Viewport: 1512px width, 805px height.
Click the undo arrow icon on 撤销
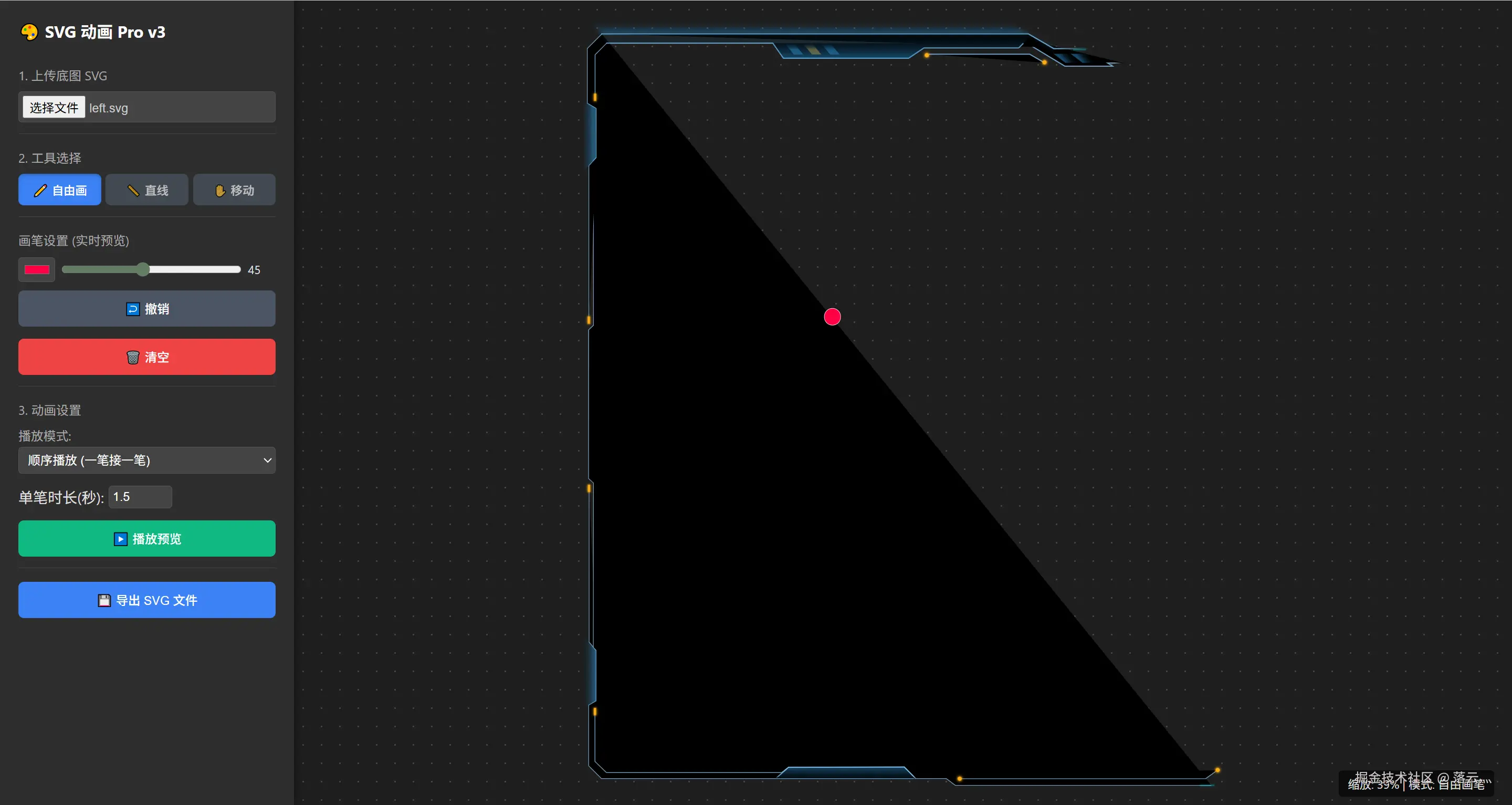point(133,309)
